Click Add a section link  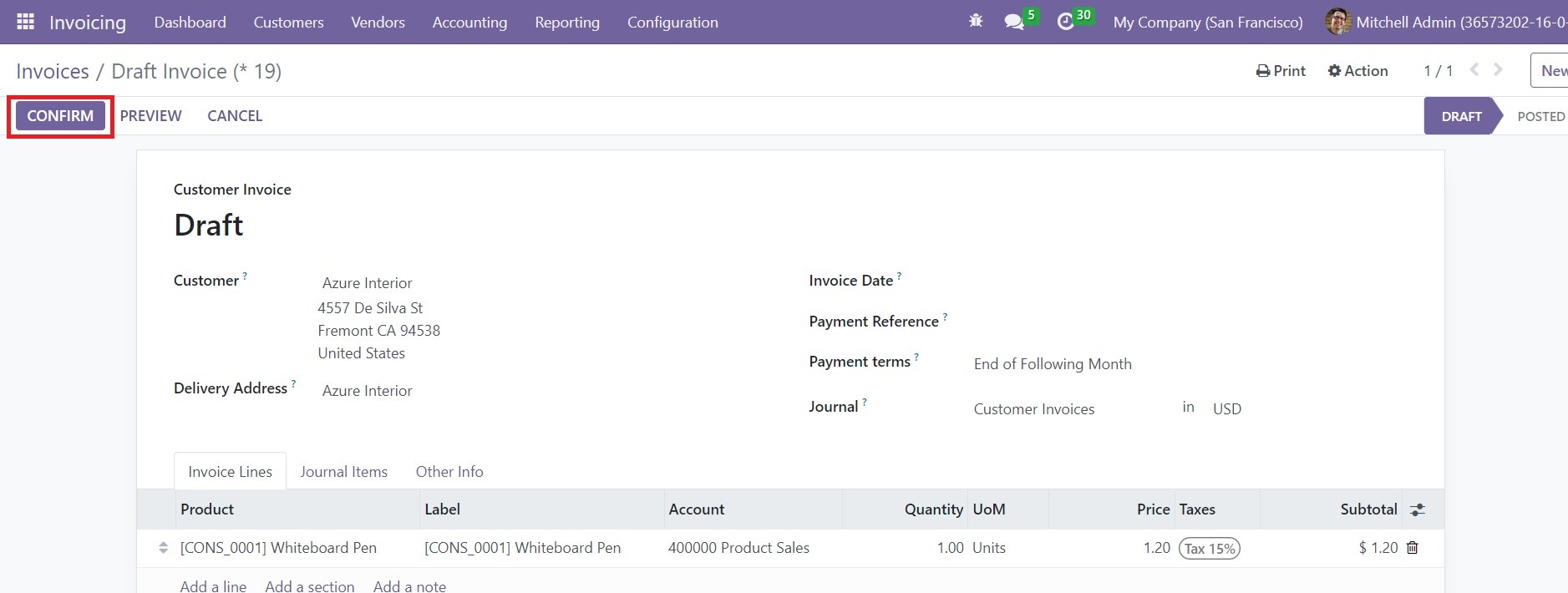(310, 585)
